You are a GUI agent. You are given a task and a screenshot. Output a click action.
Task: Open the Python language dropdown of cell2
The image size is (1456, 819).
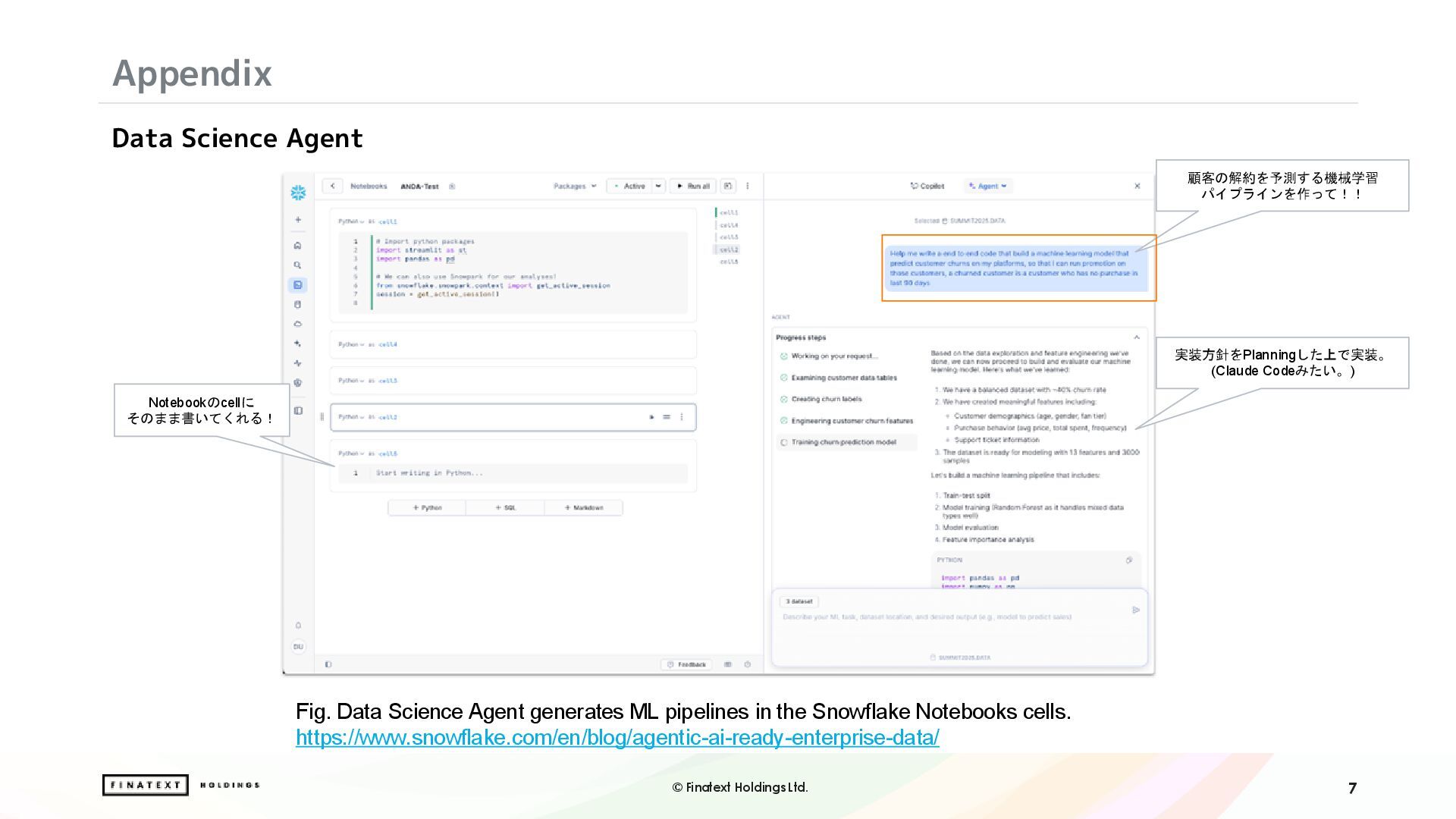[x=351, y=417]
